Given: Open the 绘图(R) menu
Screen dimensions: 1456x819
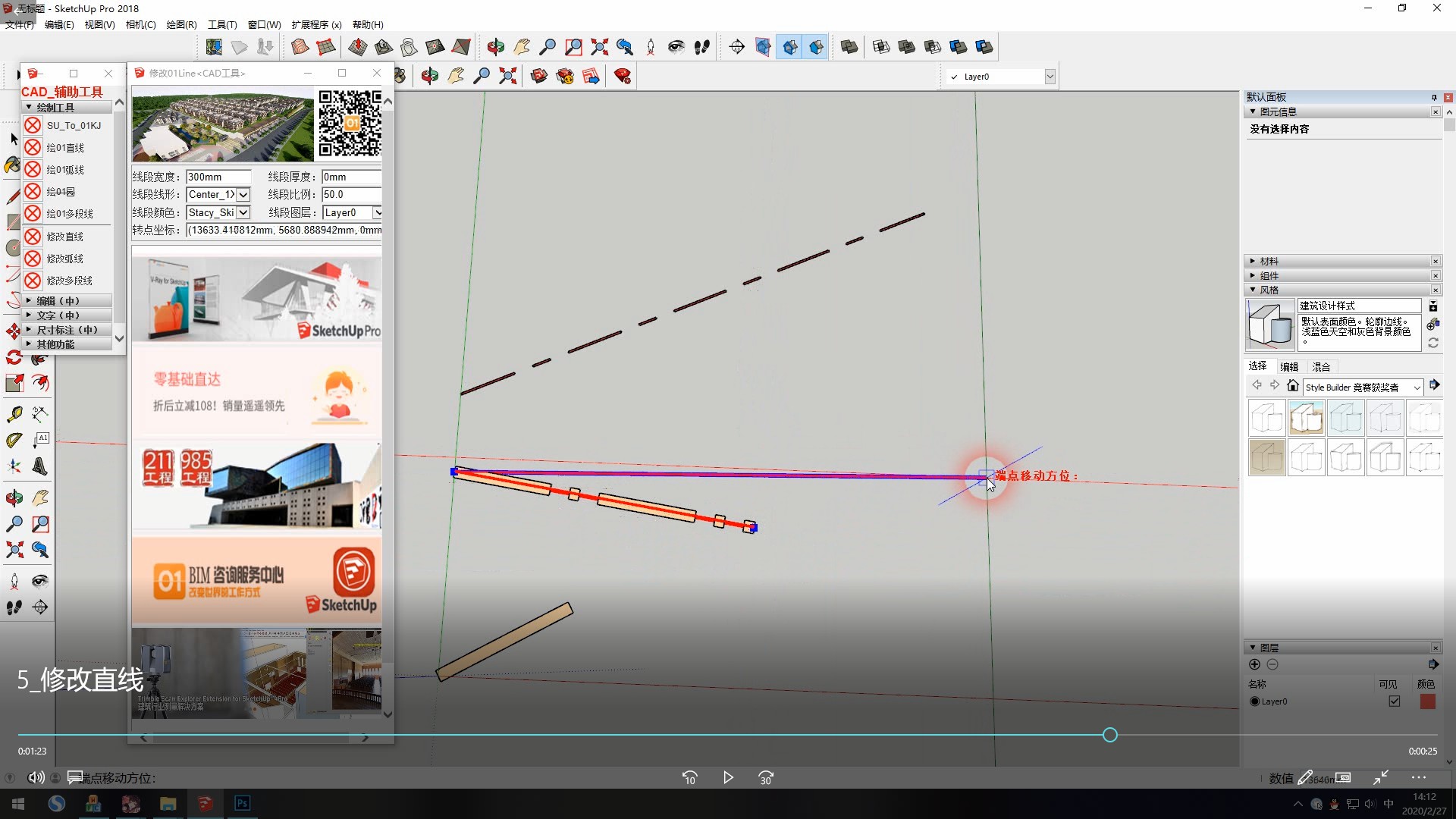Looking at the screenshot, I should coord(181,25).
